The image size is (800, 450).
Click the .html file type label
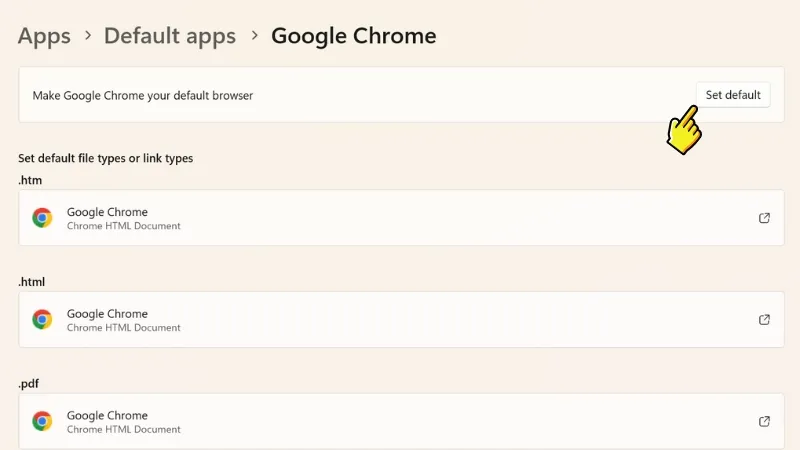[32, 282]
